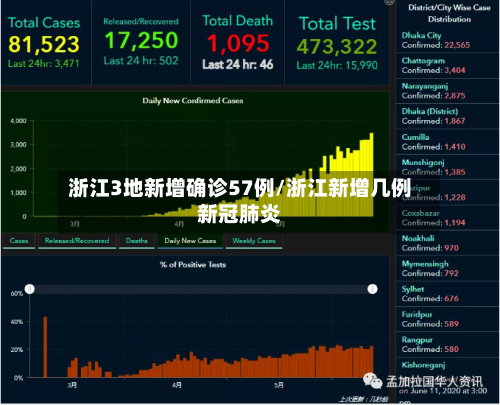Click the Total Test 473,322 panel
This screenshot has width=500, height=405.
click(337, 42)
